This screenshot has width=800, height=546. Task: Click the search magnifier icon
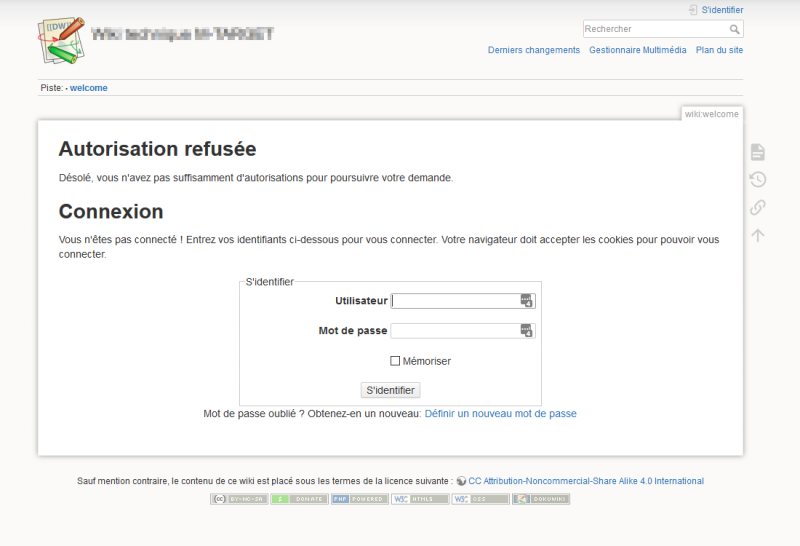pos(735,30)
